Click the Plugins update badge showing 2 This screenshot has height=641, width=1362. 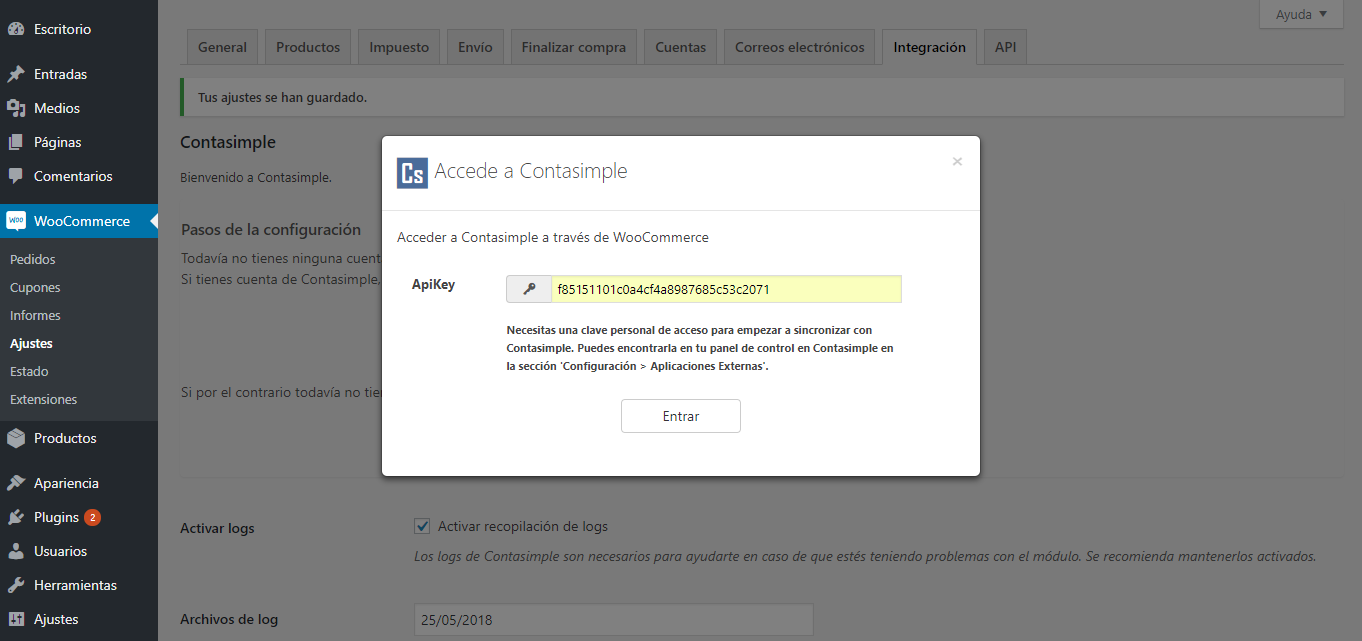[92, 517]
